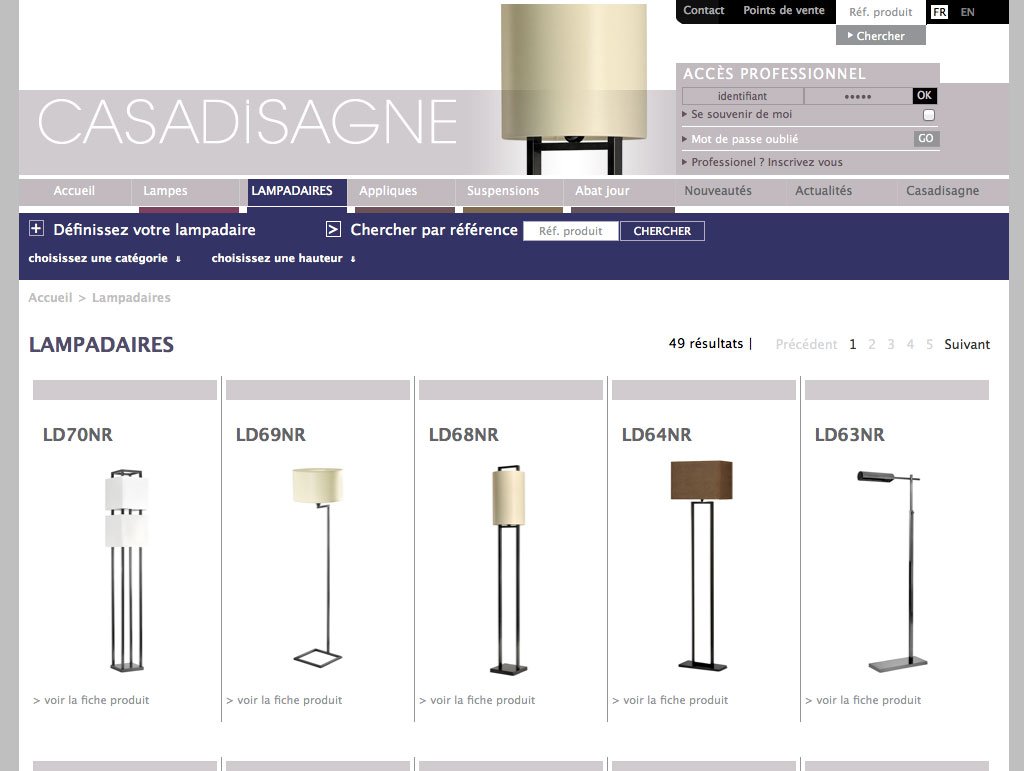This screenshot has width=1024, height=771.
Task: Click the Réf. produit search input field
Action: 570,231
